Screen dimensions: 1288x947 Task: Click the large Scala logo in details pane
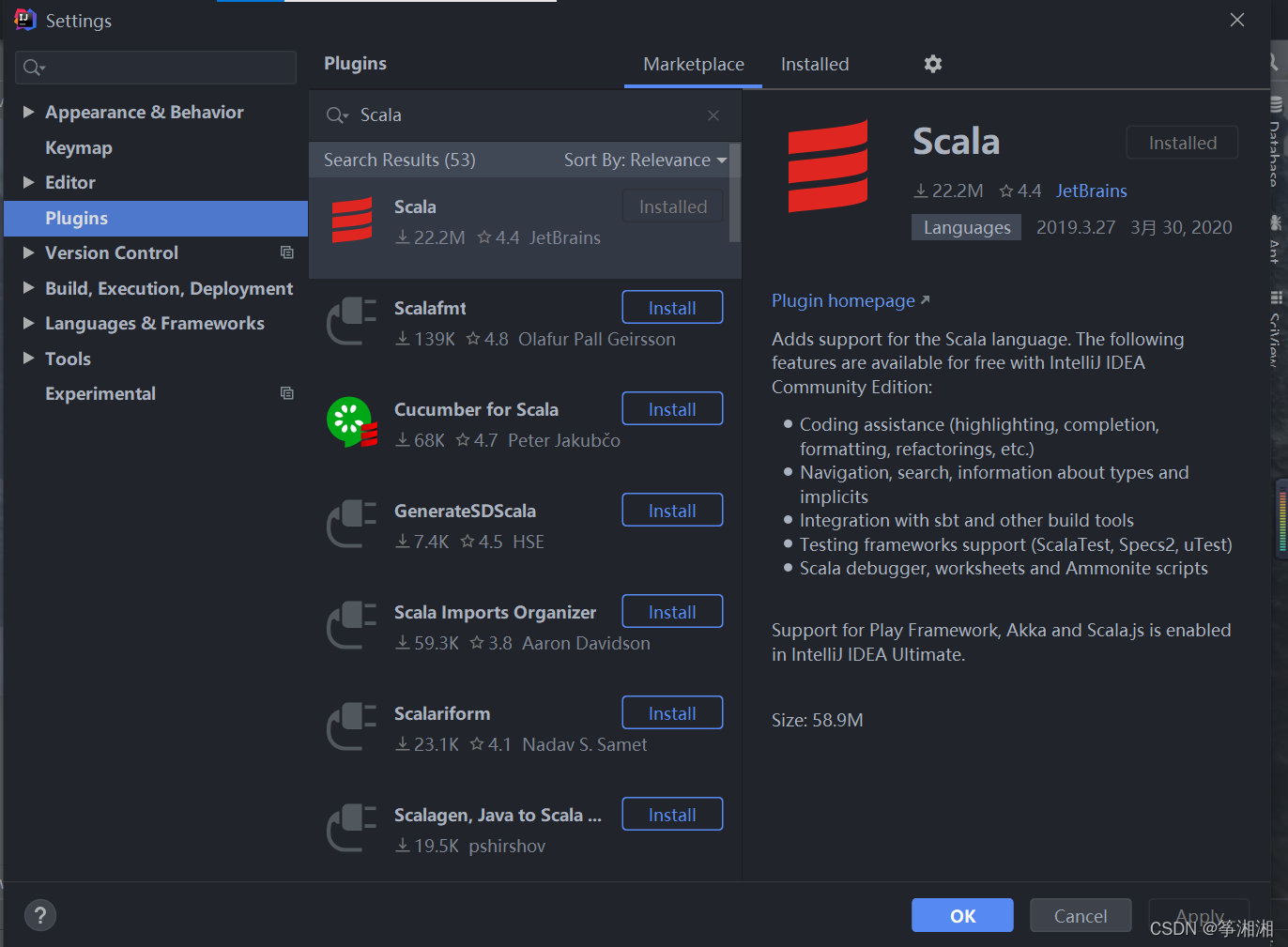pos(828,166)
